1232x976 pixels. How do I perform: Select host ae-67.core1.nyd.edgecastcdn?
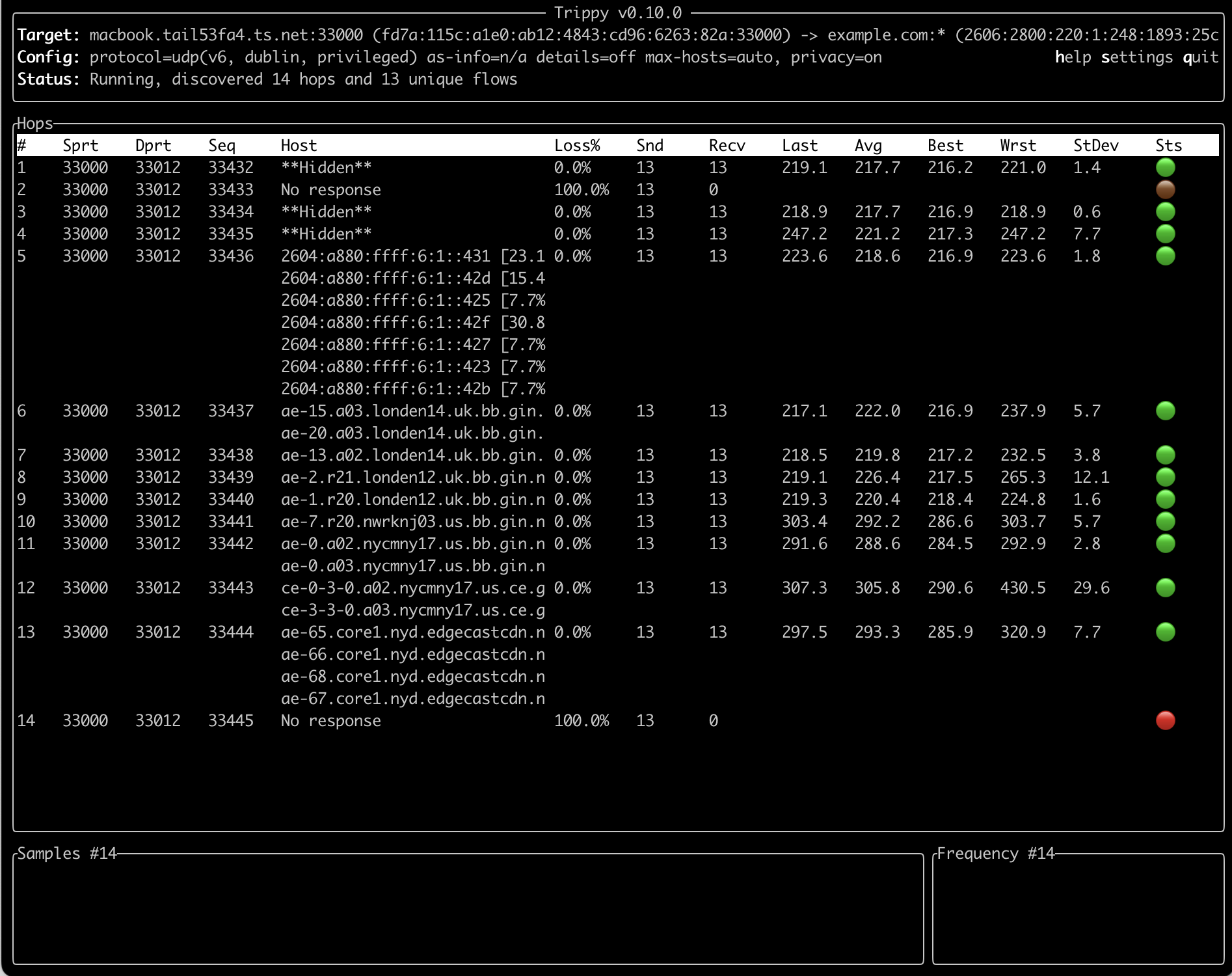click(412, 698)
